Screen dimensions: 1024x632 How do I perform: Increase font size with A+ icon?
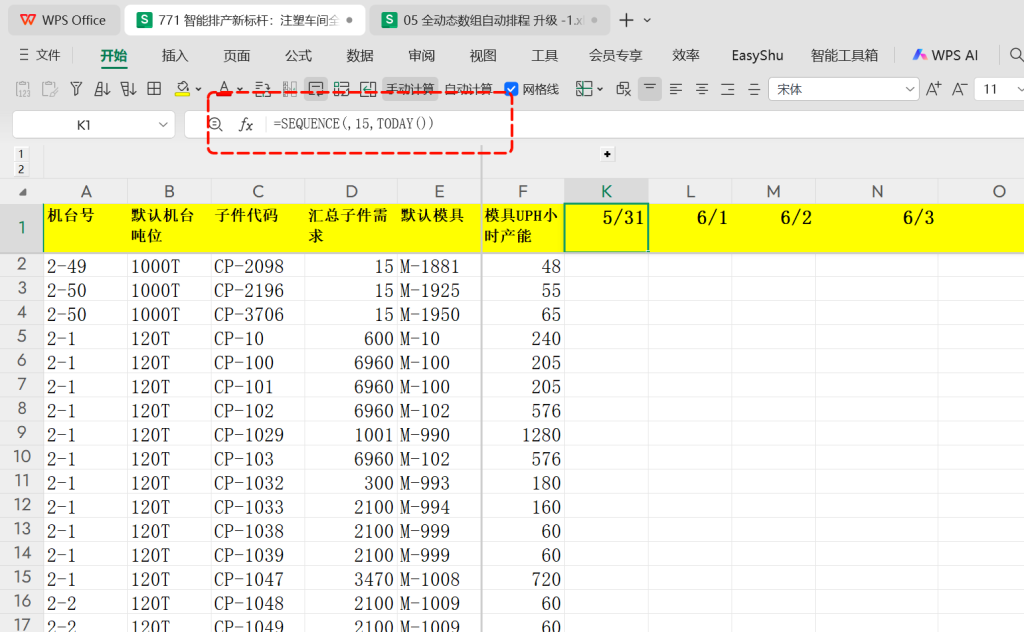933,89
